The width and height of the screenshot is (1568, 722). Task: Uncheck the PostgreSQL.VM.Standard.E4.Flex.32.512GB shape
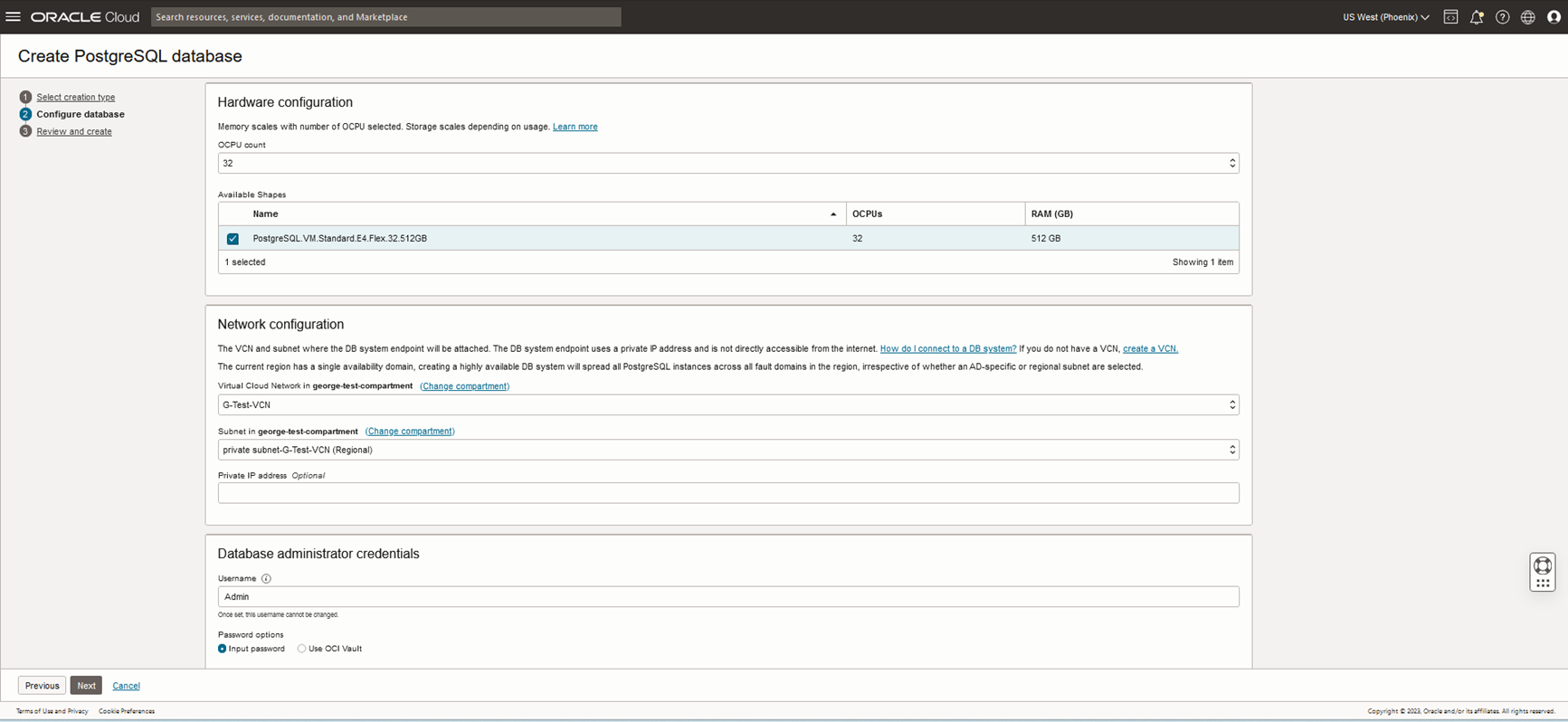tap(233, 239)
